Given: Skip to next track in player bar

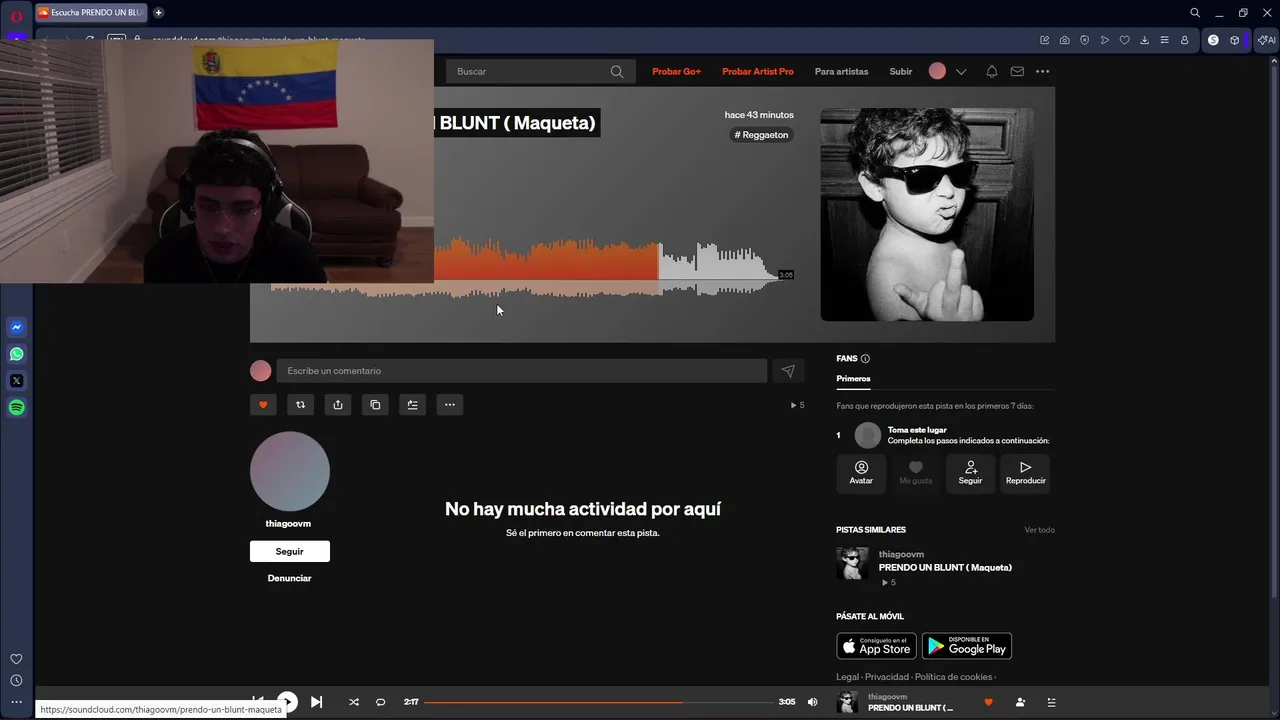Looking at the screenshot, I should click(x=316, y=702).
